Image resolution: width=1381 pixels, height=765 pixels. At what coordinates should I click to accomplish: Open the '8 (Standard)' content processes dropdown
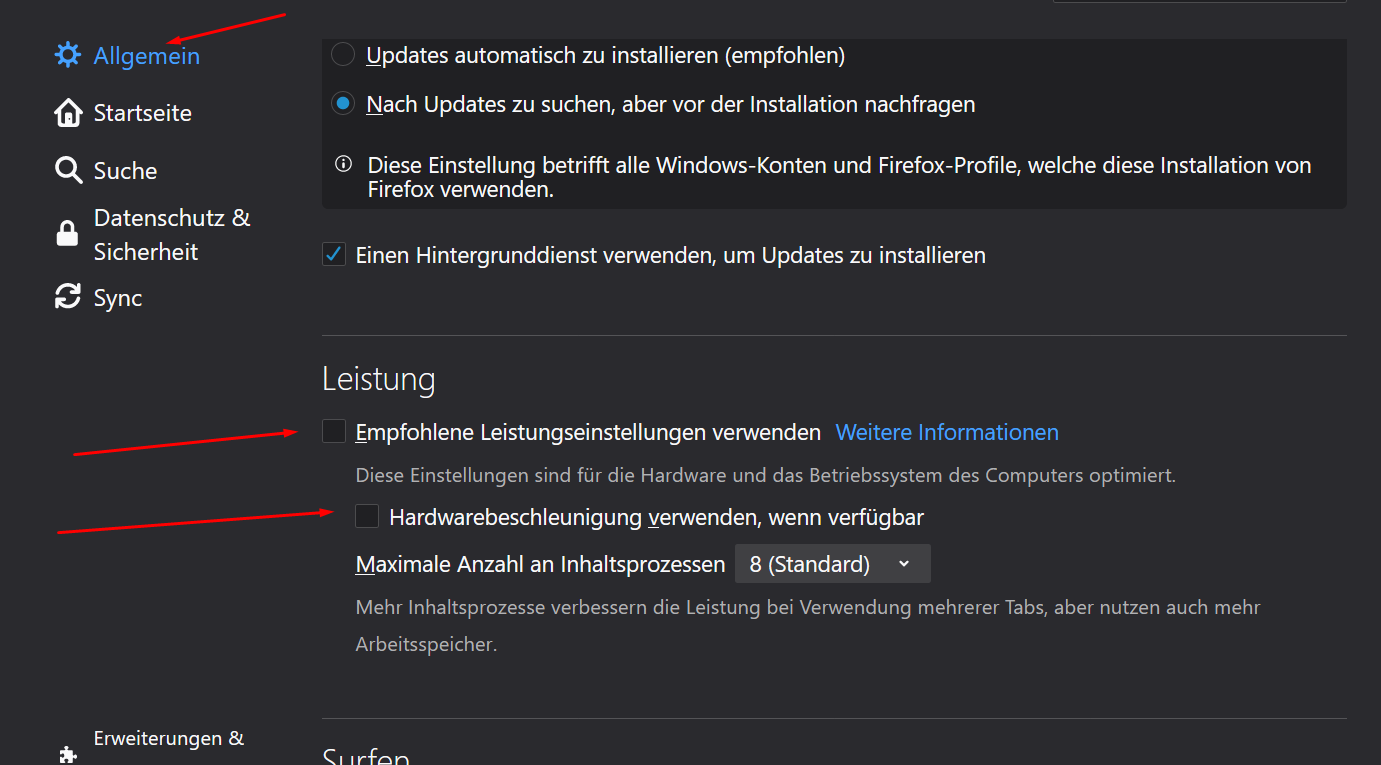click(832, 564)
